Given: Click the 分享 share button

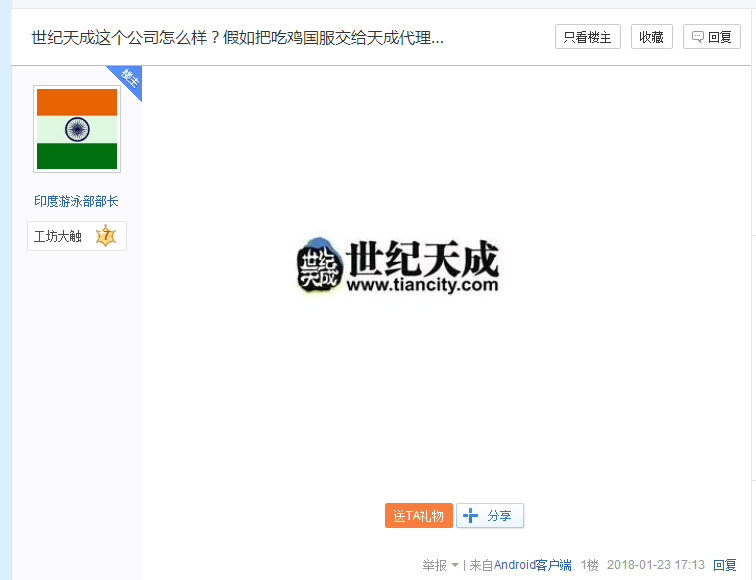Looking at the screenshot, I should point(490,516).
